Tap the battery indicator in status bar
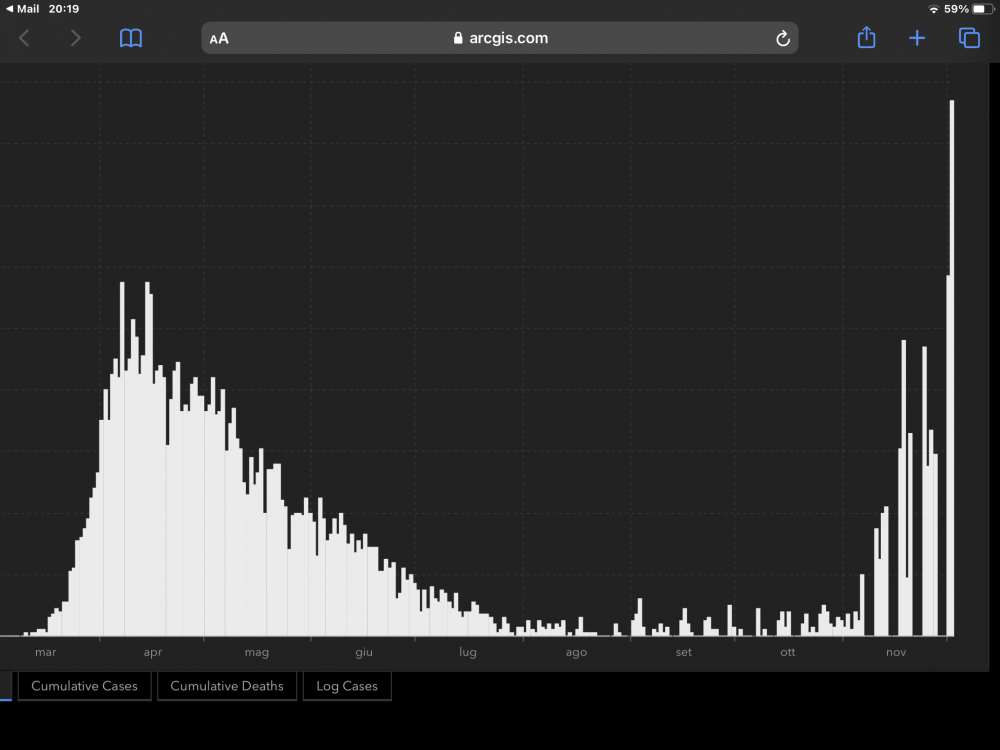1000x750 pixels. point(982,9)
